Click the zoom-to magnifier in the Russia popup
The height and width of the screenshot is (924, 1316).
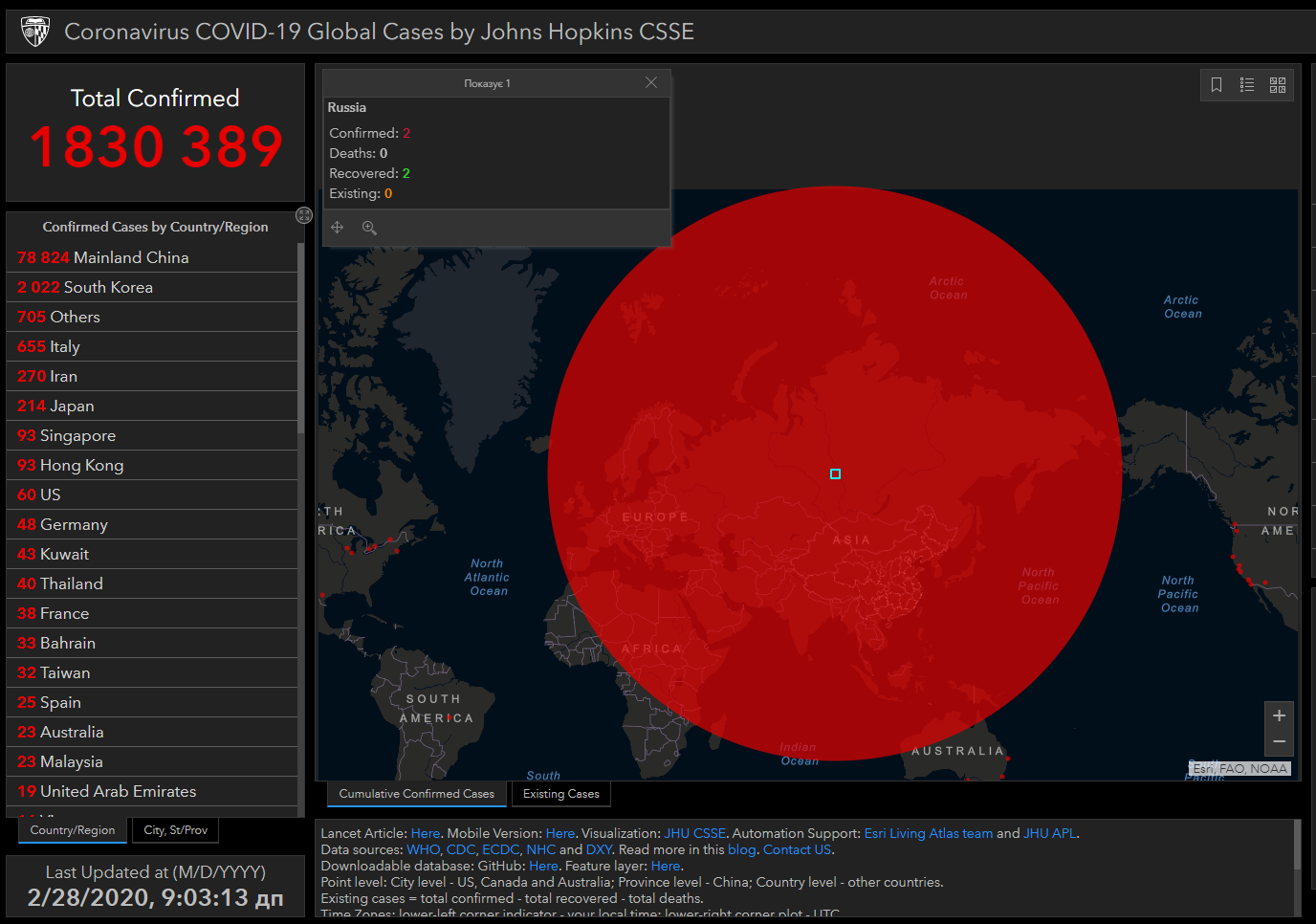point(369,228)
